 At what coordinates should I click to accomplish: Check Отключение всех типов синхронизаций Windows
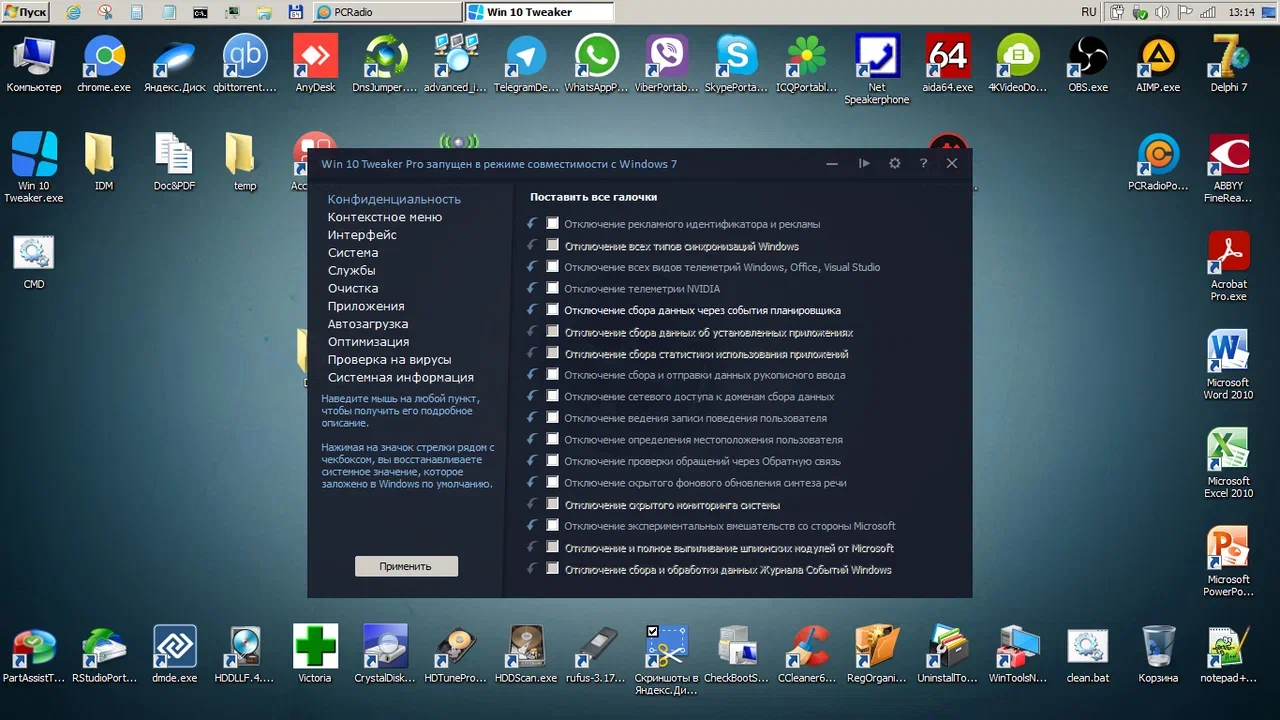click(552, 245)
